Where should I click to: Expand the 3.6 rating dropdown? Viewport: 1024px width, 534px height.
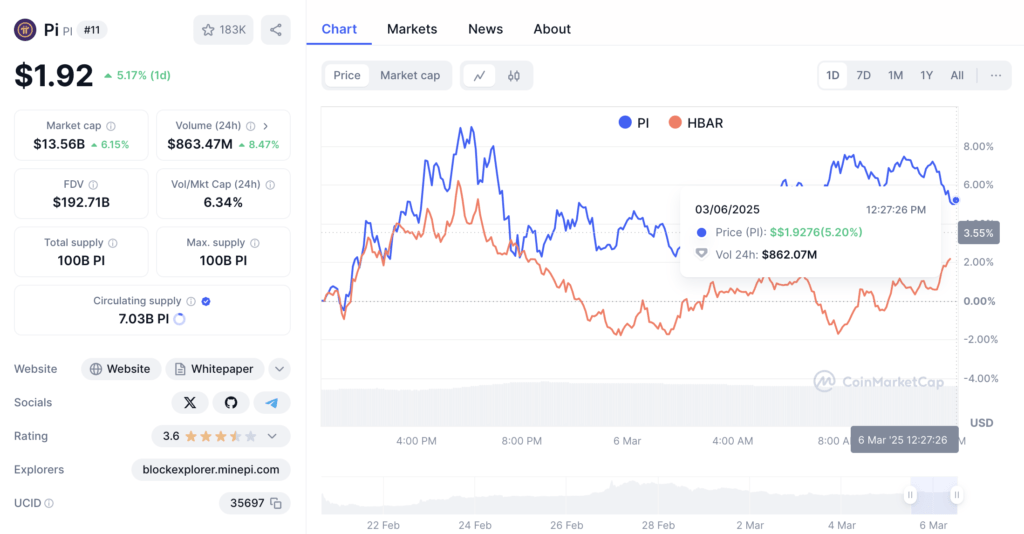(x=272, y=436)
